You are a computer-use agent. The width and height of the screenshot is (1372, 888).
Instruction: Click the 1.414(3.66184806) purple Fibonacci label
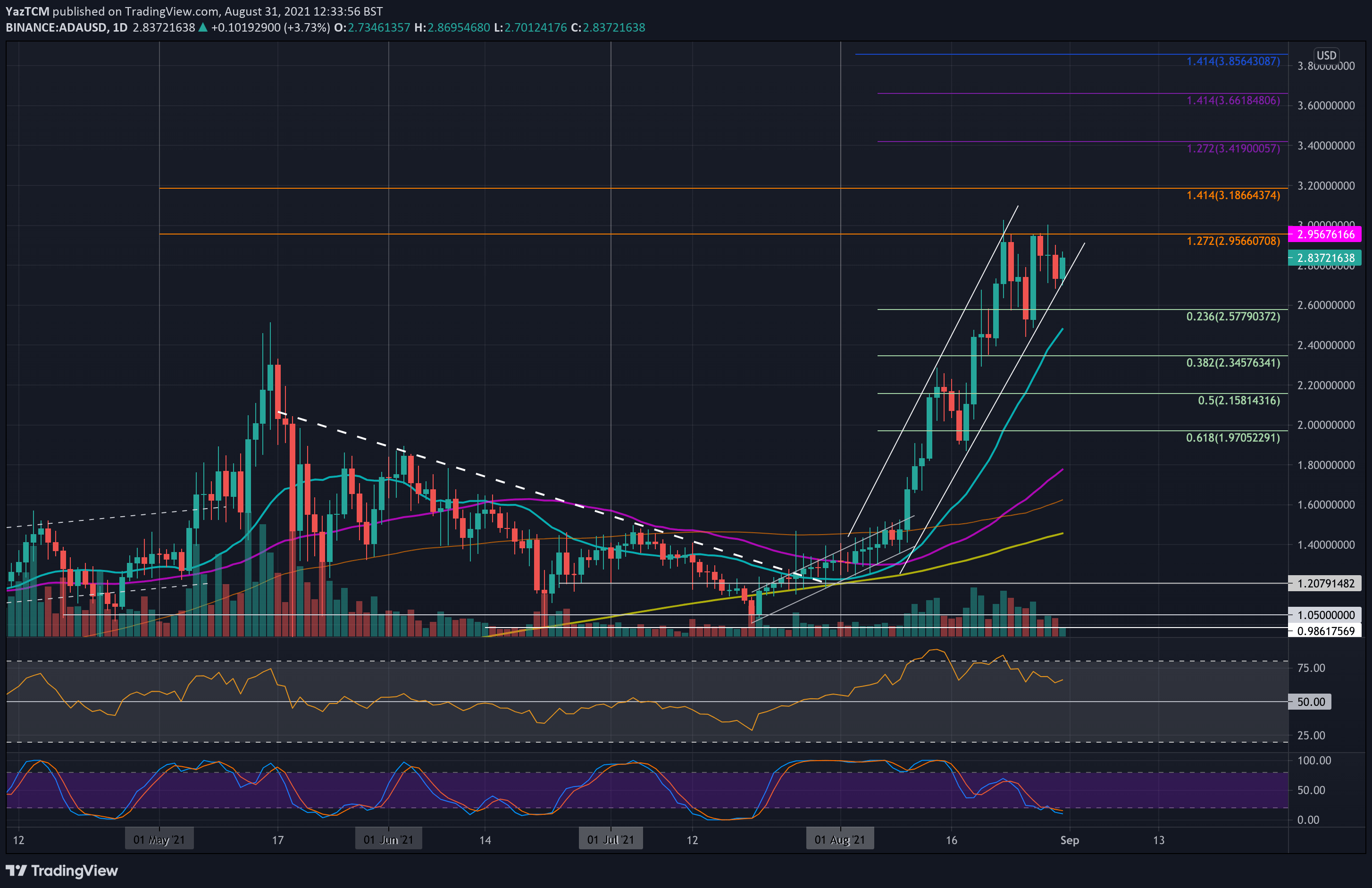(x=1233, y=101)
